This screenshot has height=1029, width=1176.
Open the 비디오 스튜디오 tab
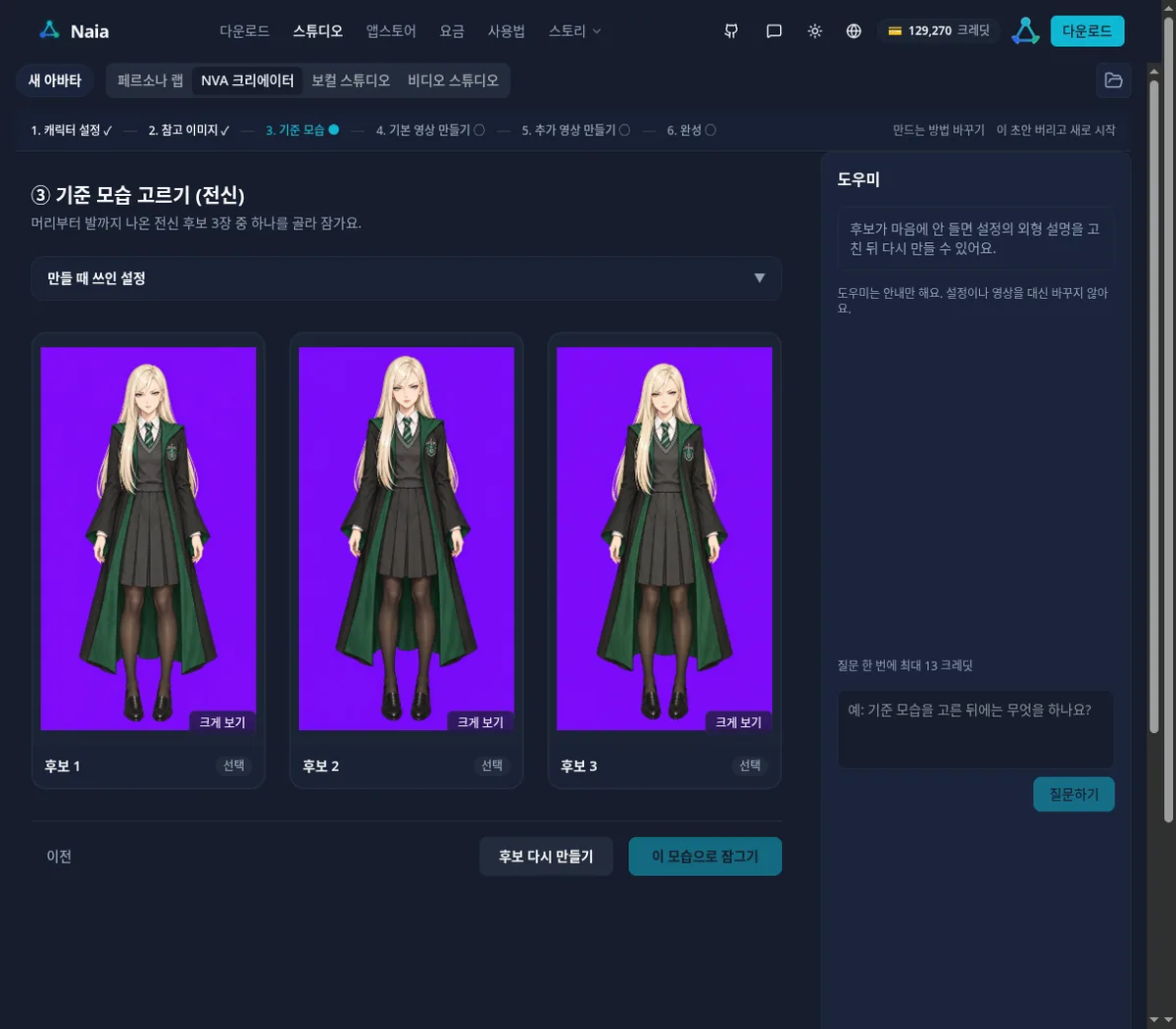(x=453, y=80)
